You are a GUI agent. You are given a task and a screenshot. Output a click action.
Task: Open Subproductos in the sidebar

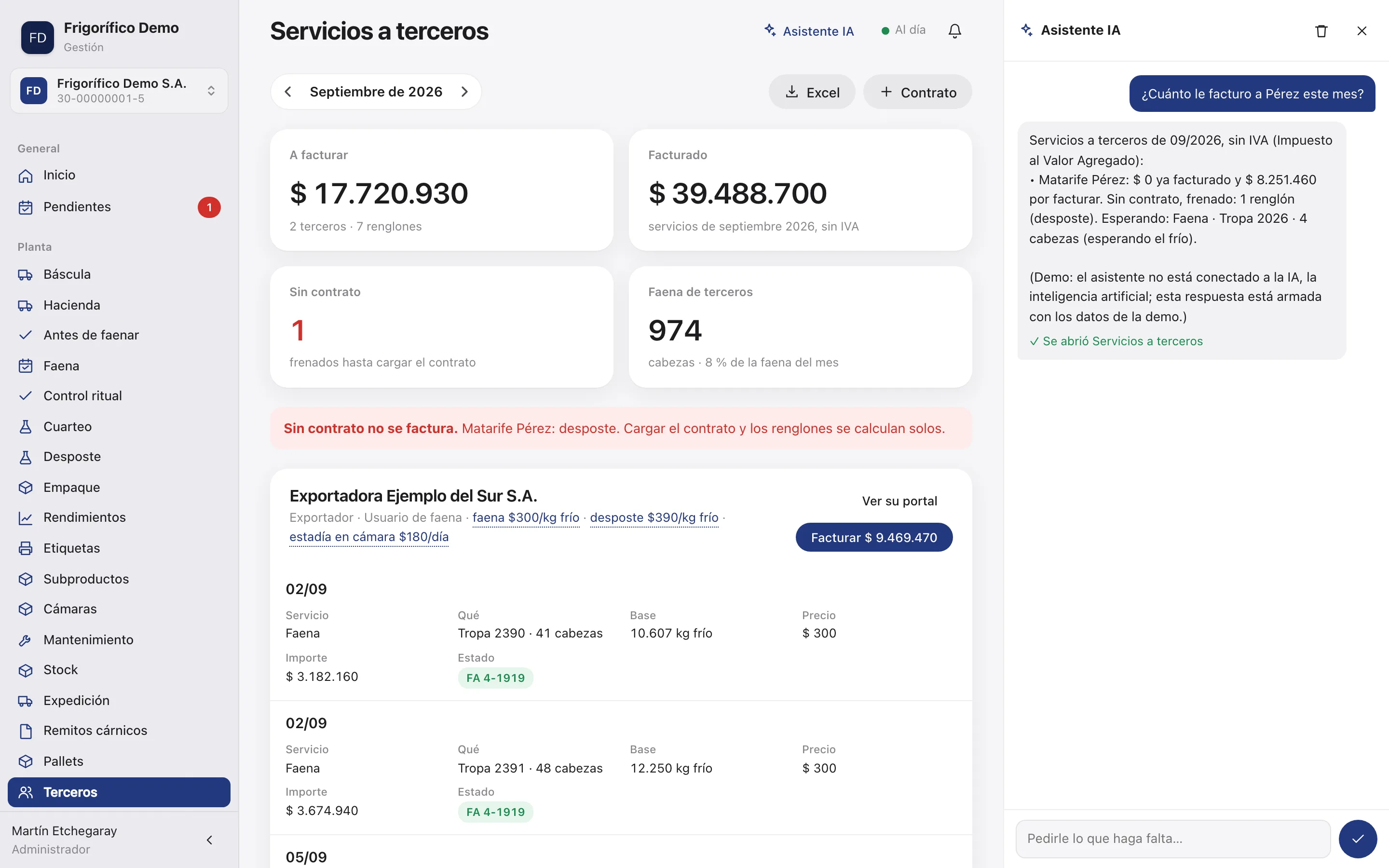[x=119, y=579]
